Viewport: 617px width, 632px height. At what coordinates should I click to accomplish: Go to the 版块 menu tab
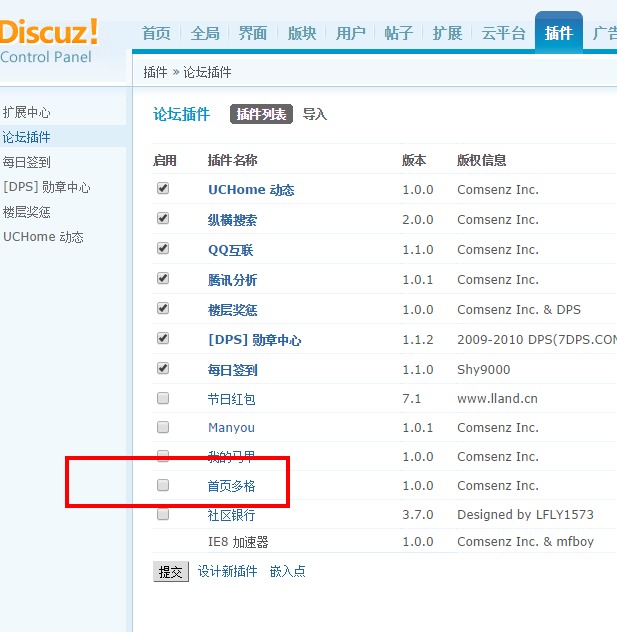pos(301,33)
